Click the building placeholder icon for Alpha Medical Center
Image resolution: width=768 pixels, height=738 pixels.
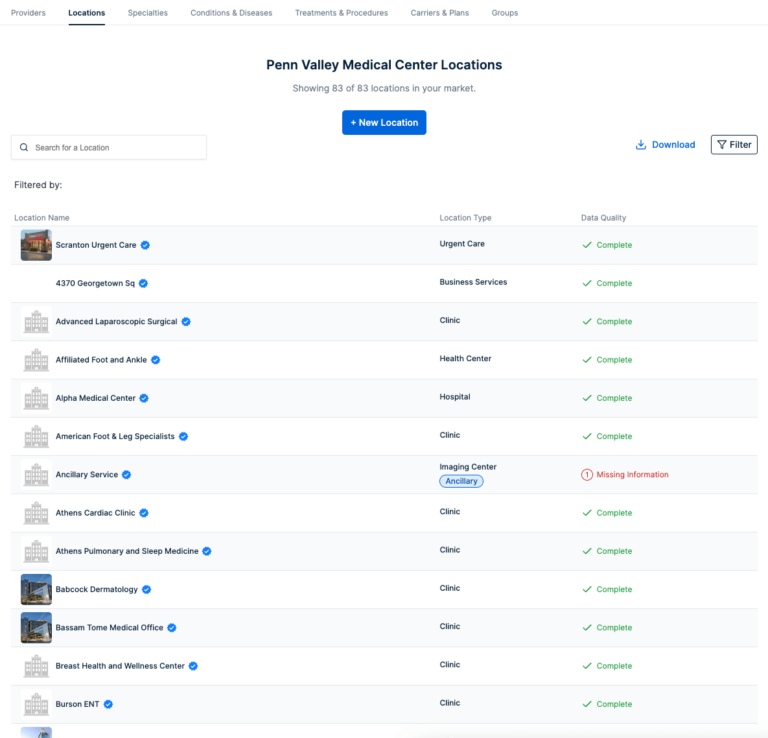[x=36, y=398]
